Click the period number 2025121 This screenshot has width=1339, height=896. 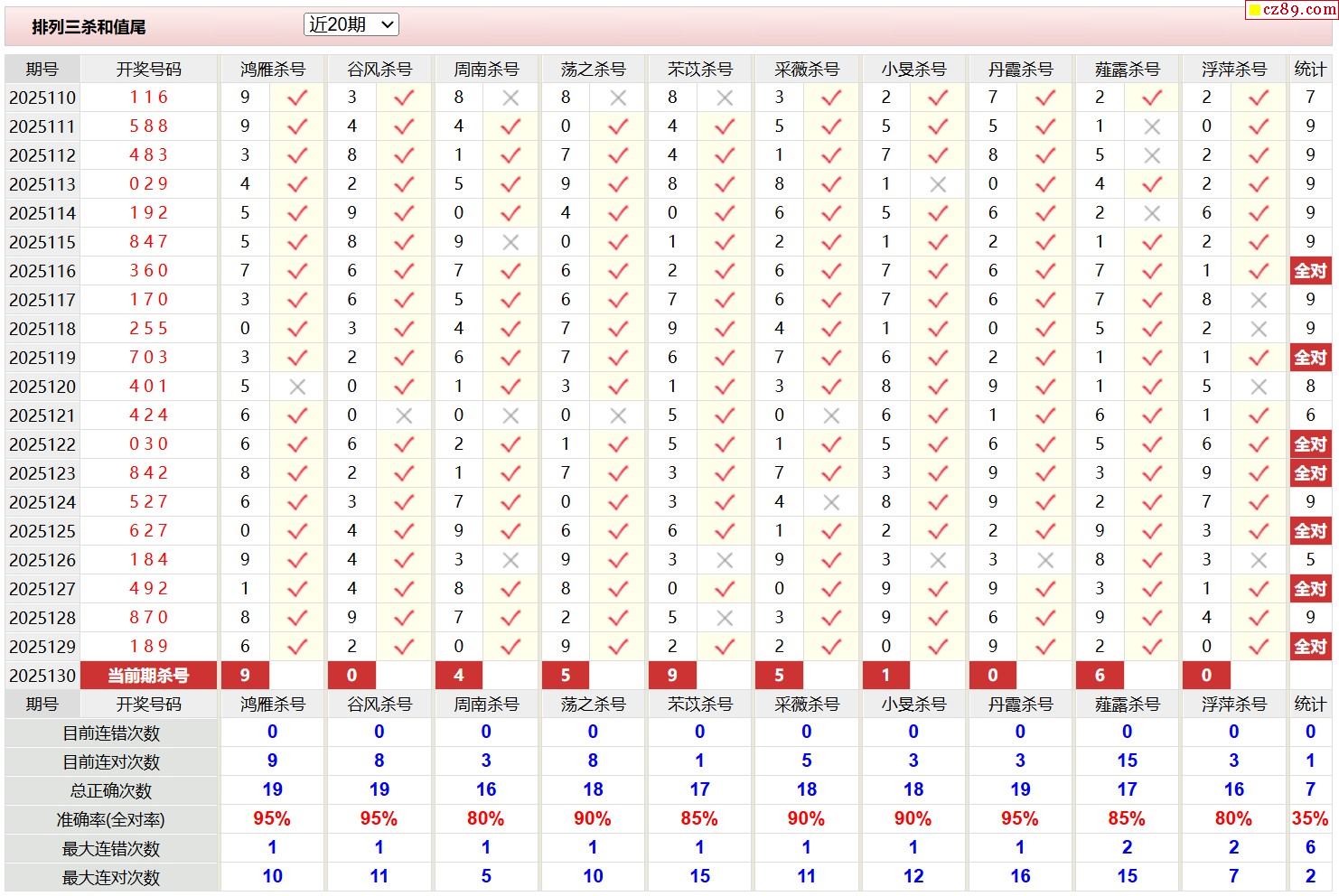coord(42,415)
